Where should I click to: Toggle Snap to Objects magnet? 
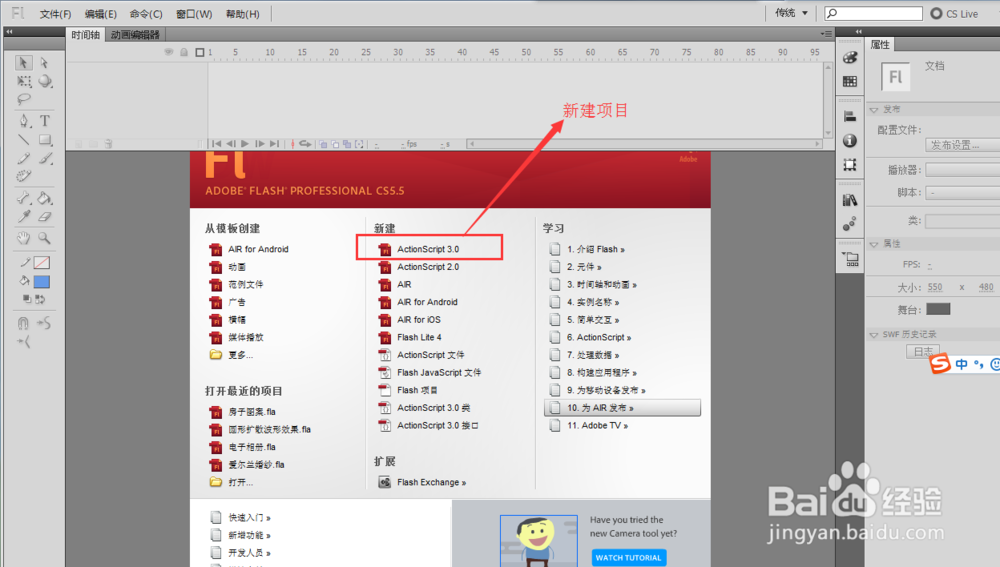click(24, 323)
